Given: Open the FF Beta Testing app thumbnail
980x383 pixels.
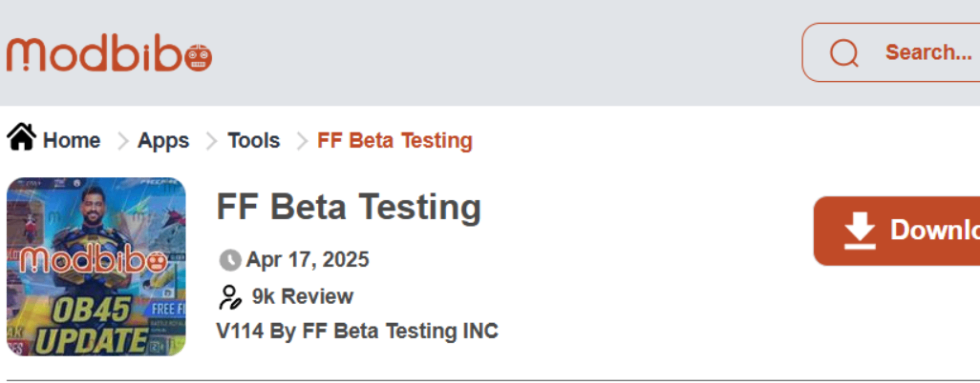Looking at the screenshot, I should coord(96,267).
